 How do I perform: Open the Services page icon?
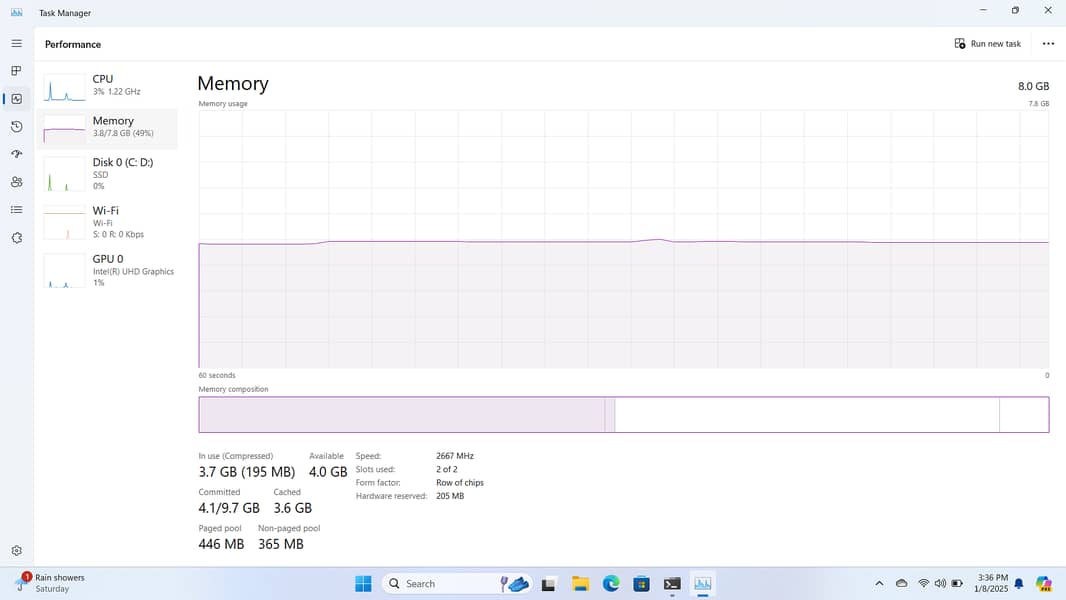coord(16,238)
